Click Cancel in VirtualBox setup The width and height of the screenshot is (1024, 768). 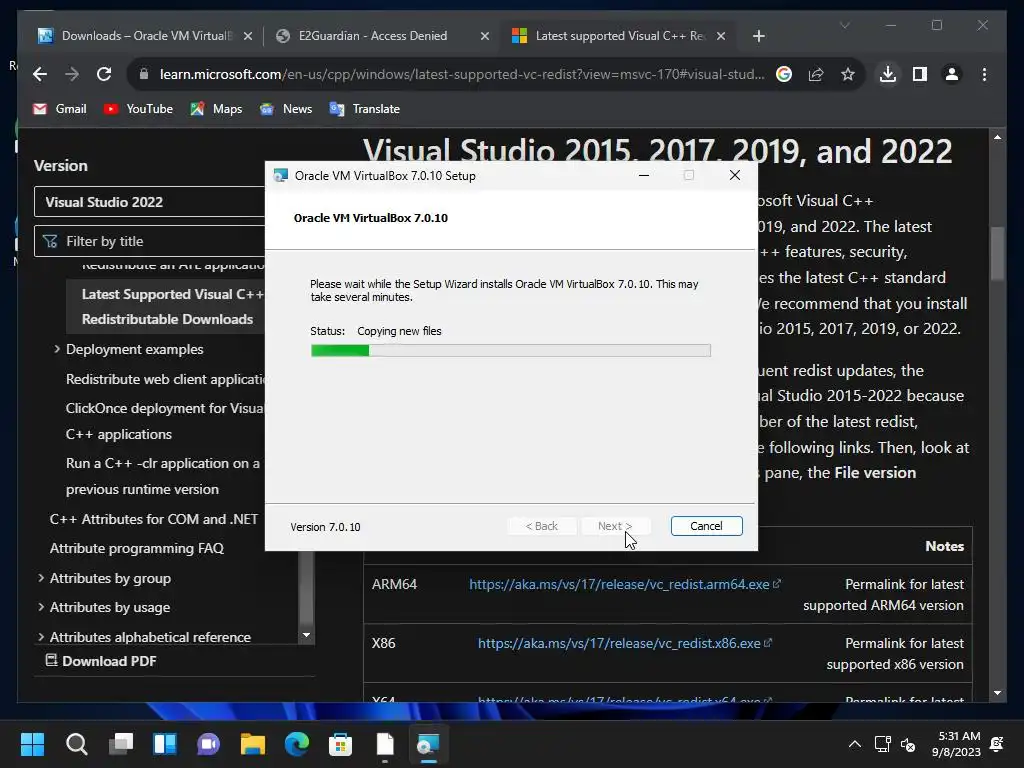click(706, 526)
